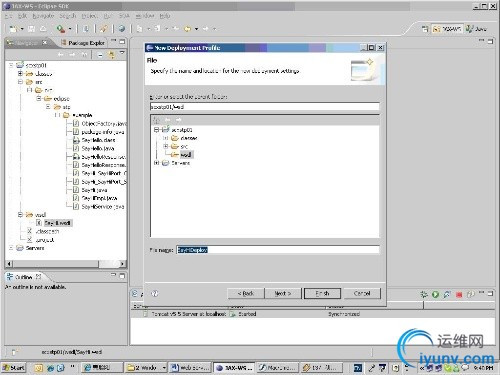
Task: Click the Open Perspective icon
Action: tap(425, 29)
